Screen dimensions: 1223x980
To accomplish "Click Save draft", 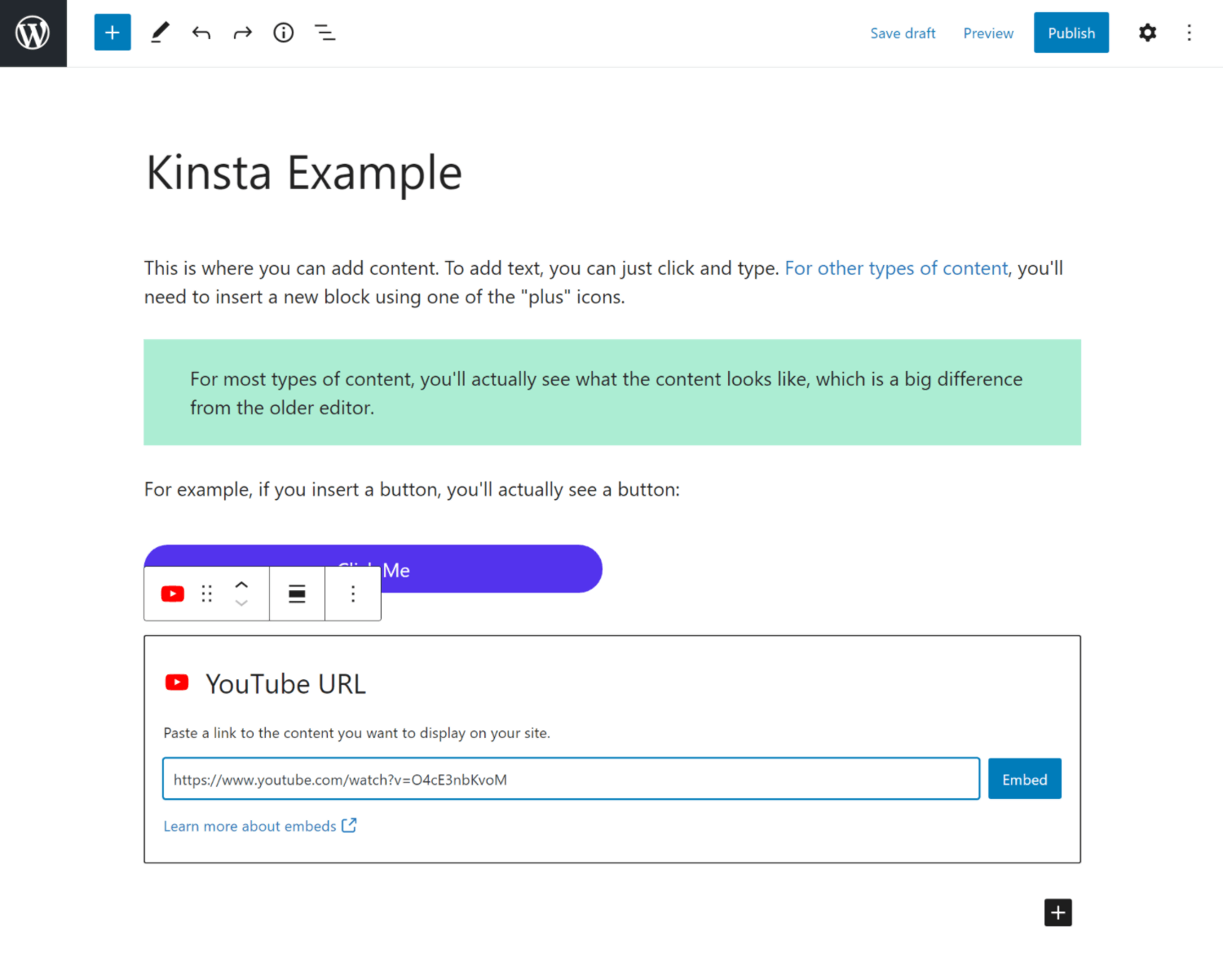I will pyautogui.click(x=903, y=33).
